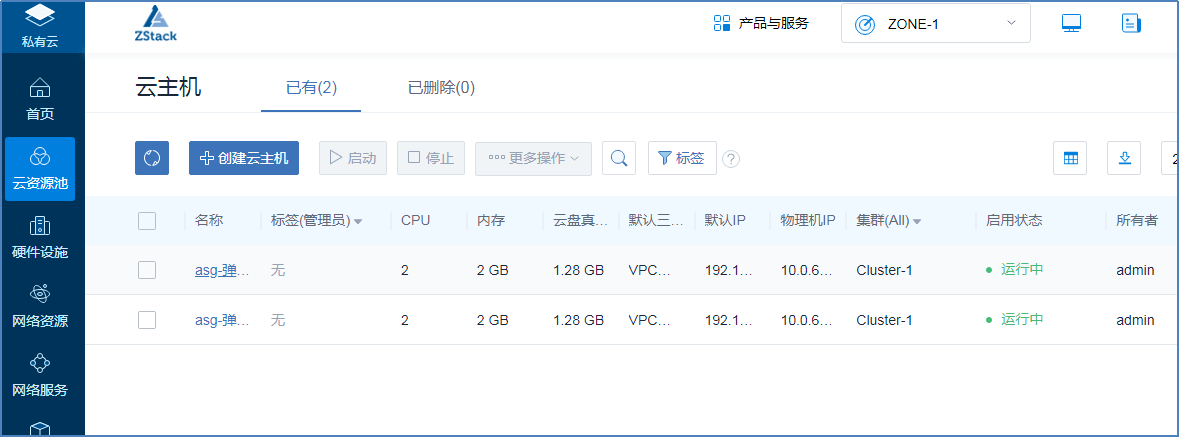Screen dimensions: 1179x439
Task: Click the 创建云主机 create VM button
Action: pyautogui.click(x=244, y=158)
